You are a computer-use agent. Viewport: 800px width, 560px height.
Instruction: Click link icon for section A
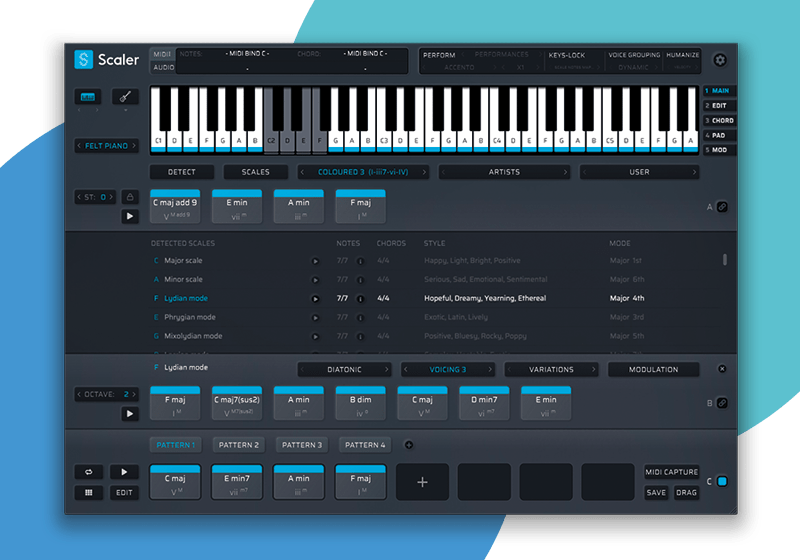722,207
